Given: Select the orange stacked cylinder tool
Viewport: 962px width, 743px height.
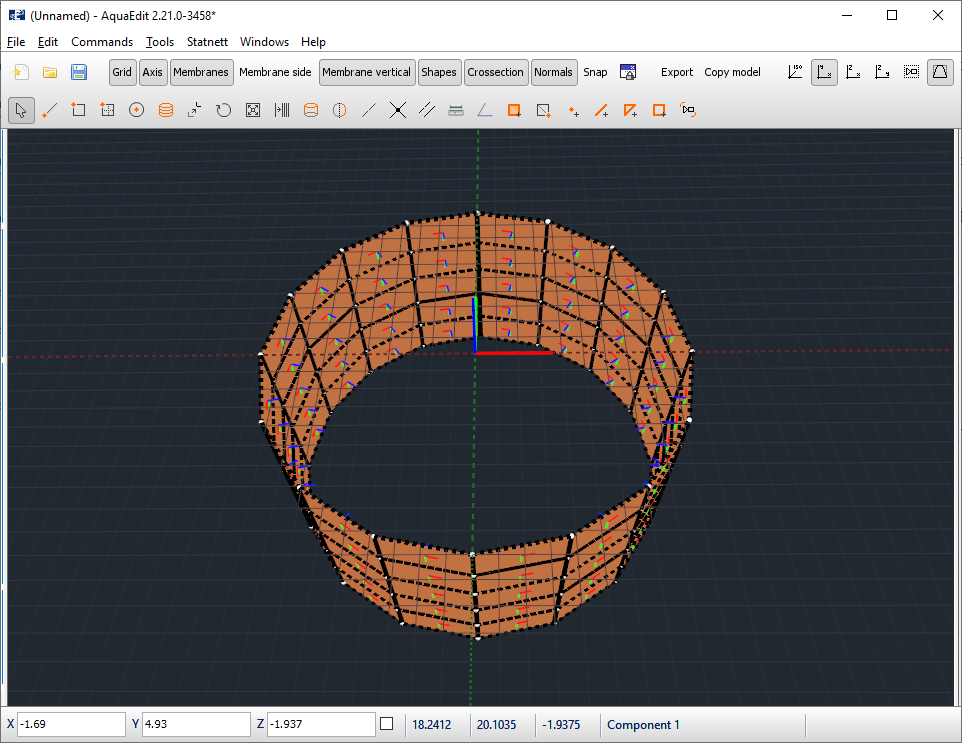Looking at the screenshot, I should click(x=166, y=110).
